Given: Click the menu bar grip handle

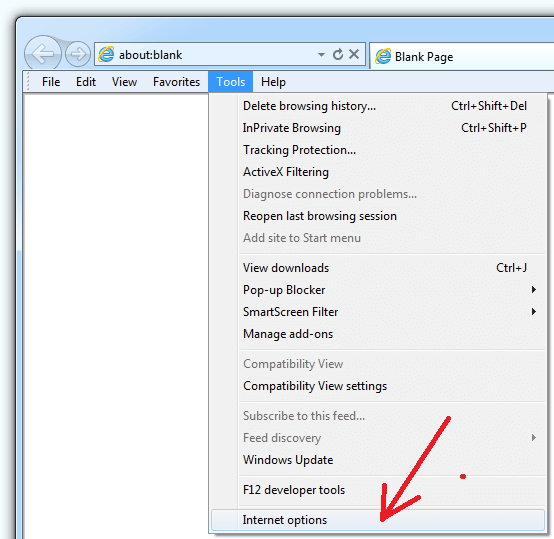Looking at the screenshot, I should [29, 82].
